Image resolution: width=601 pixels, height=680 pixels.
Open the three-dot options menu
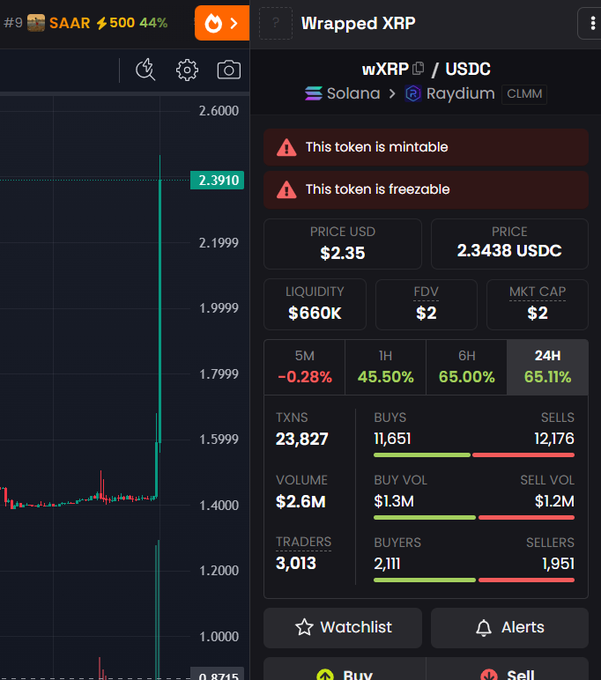591,23
